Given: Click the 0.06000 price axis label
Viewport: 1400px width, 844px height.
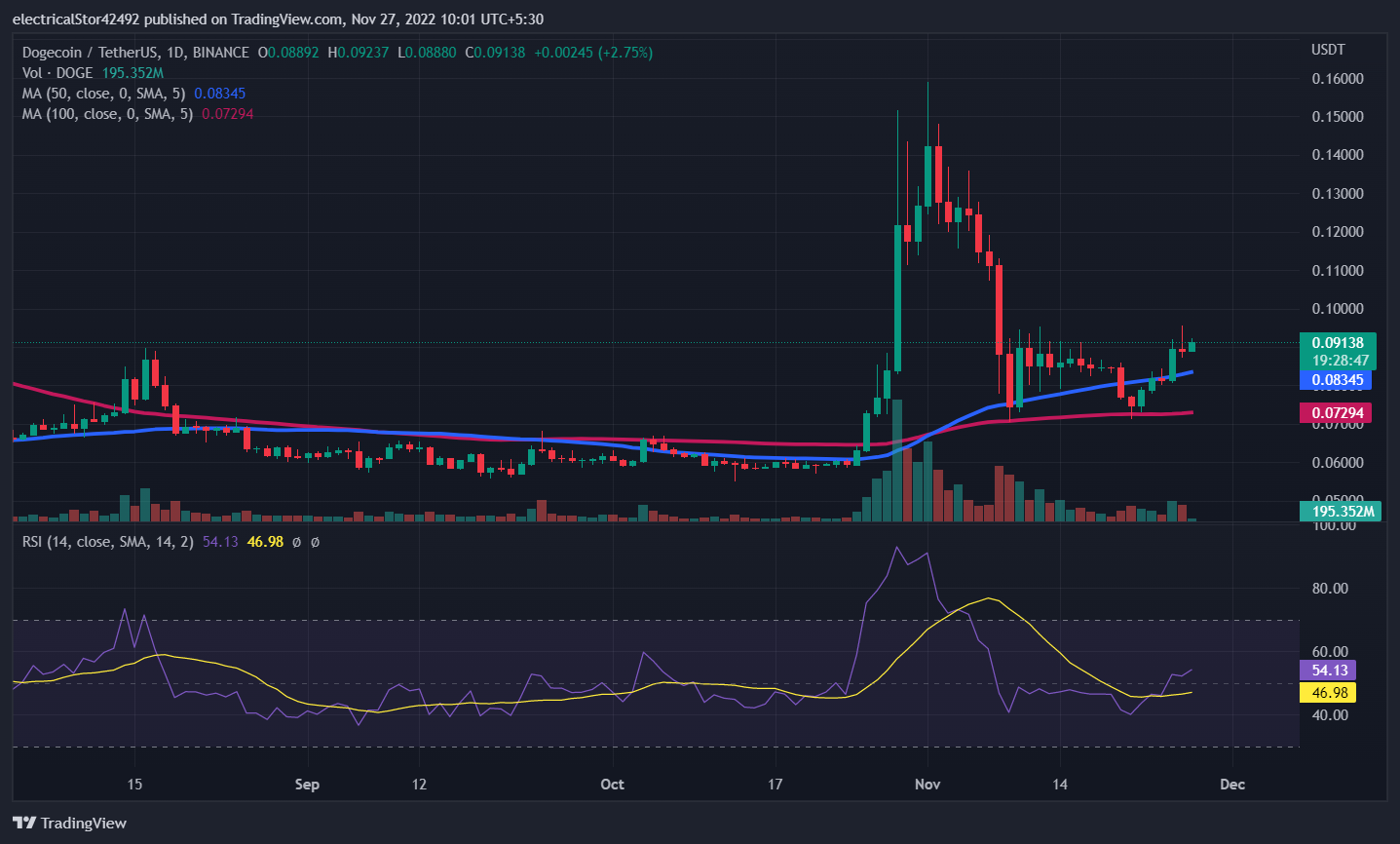Looking at the screenshot, I should 1338,463.
